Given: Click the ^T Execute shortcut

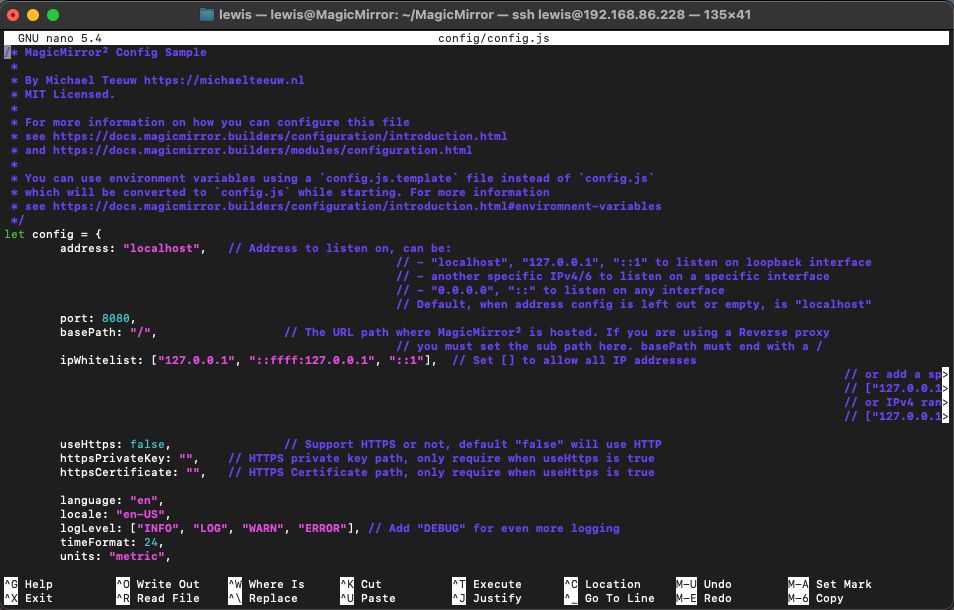Looking at the screenshot, I should [x=486, y=584].
